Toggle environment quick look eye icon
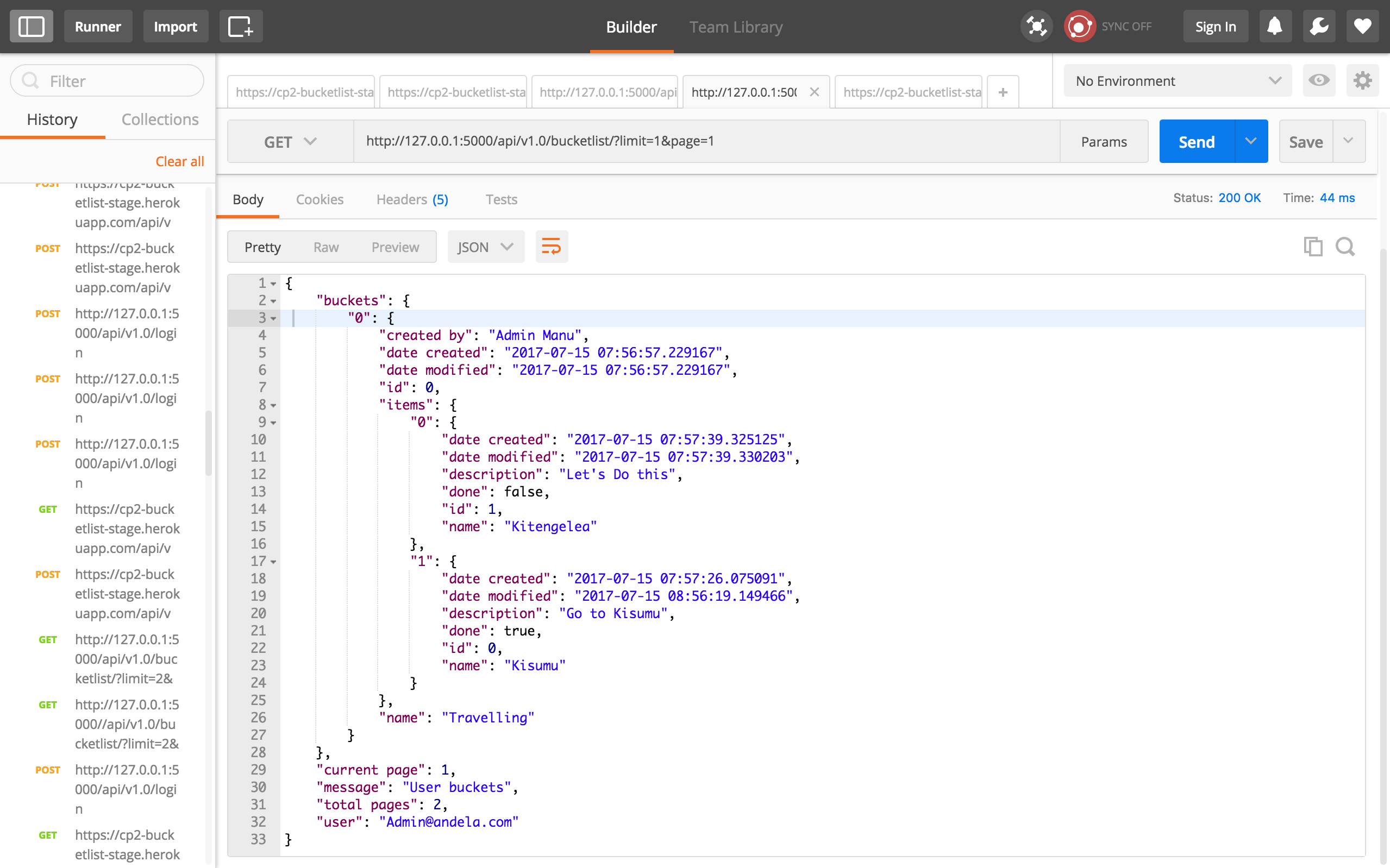The width and height of the screenshot is (1390, 868). tap(1319, 80)
